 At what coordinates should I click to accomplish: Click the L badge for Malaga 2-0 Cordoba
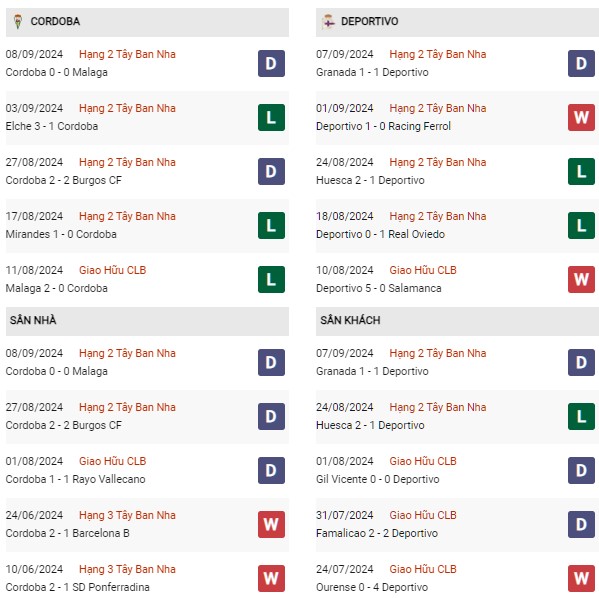coord(271,279)
